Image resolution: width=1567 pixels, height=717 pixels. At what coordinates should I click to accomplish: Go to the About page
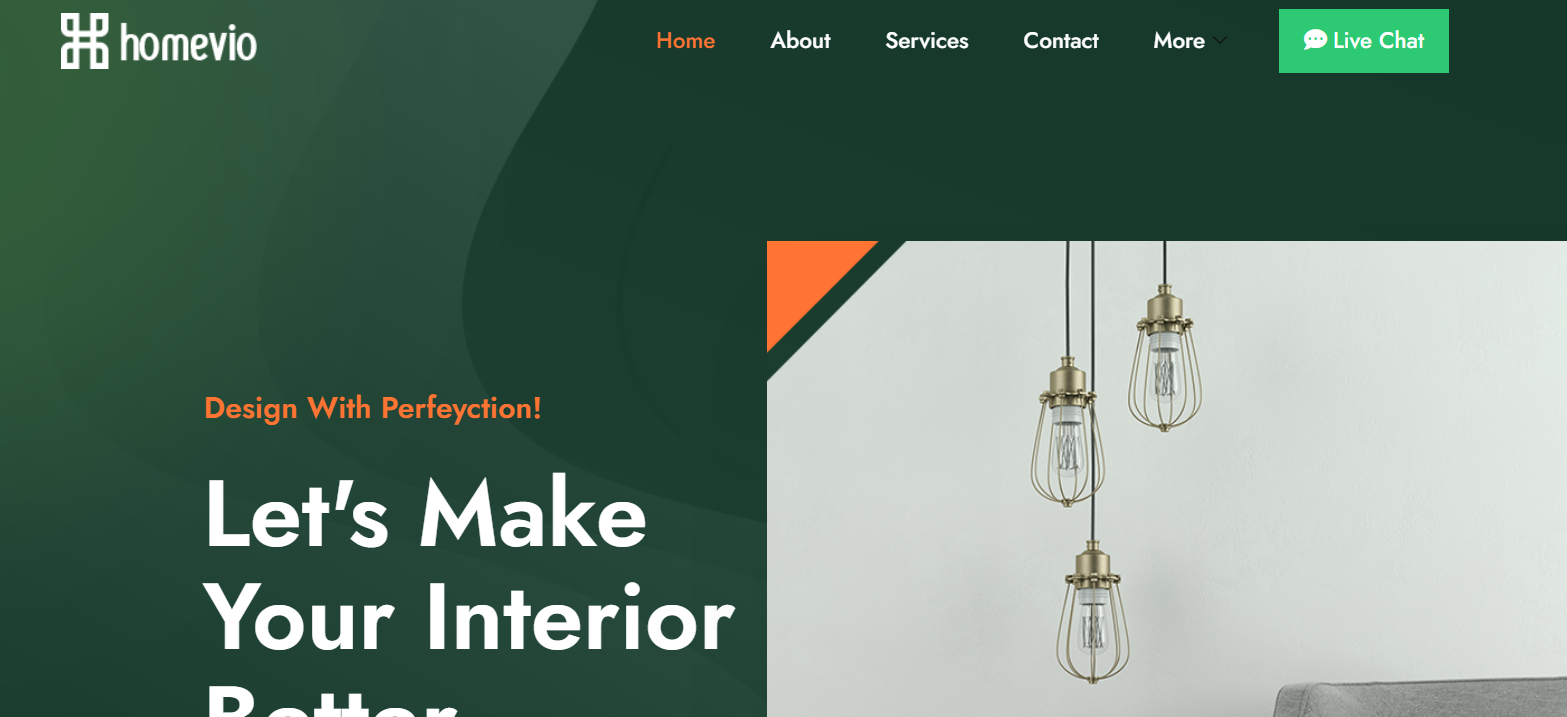click(800, 41)
